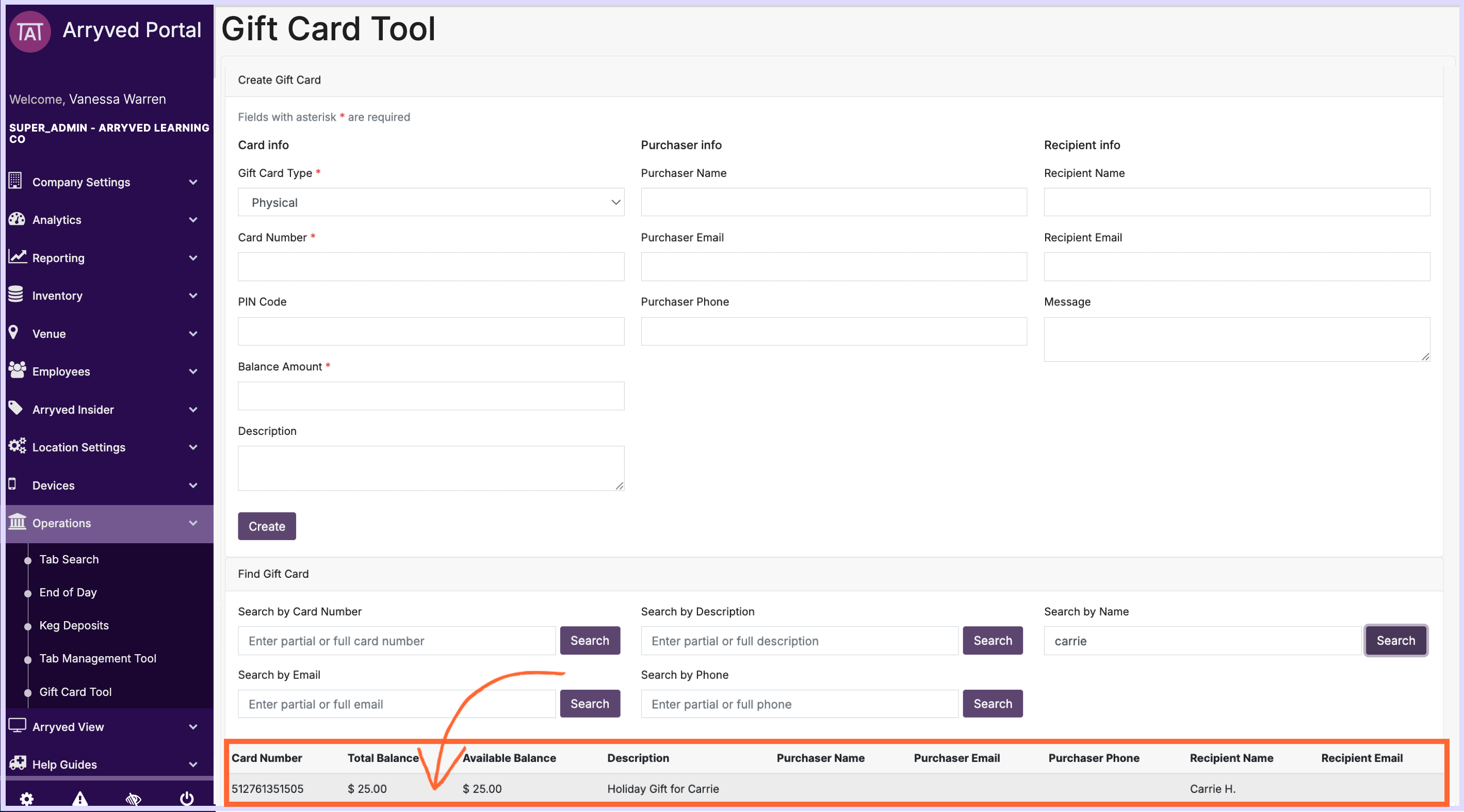Click the Inventory stack icon
Image resolution: width=1464 pixels, height=812 pixels.
click(16, 295)
